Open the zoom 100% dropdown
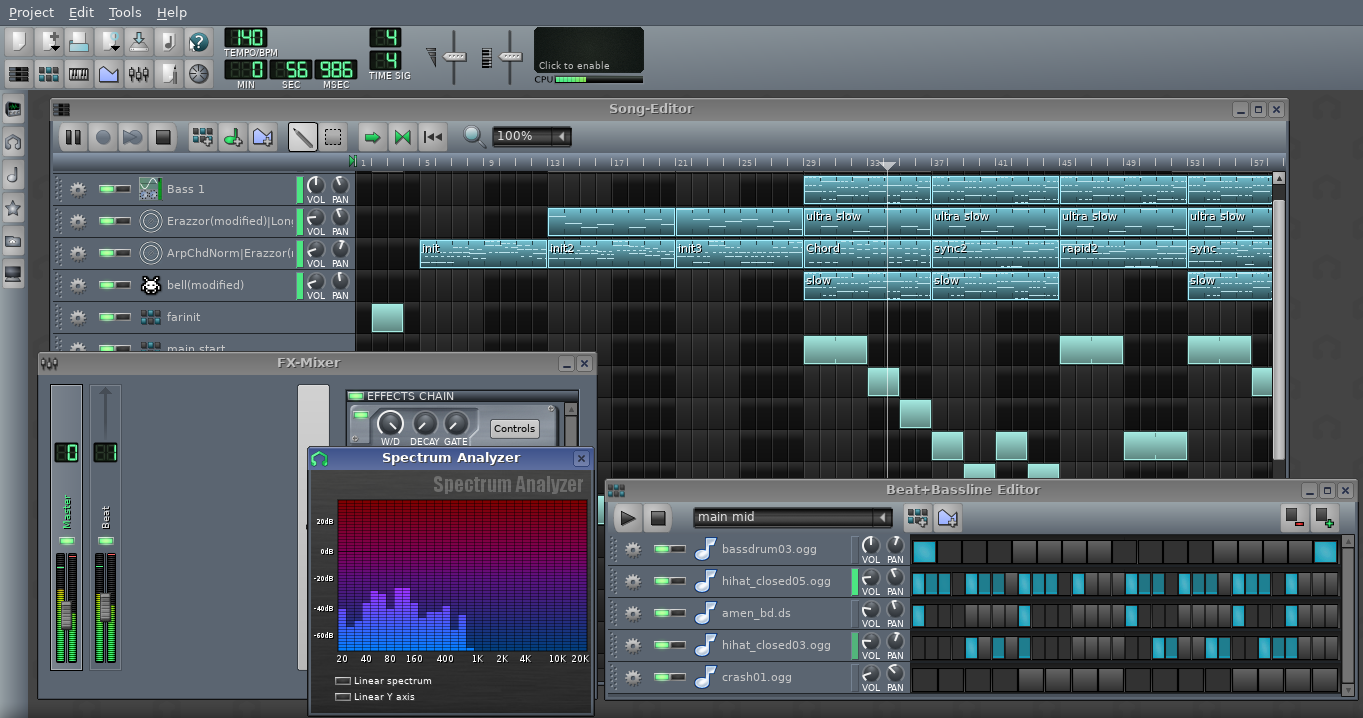Image resolution: width=1363 pixels, height=718 pixels. [x=531, y=136]
